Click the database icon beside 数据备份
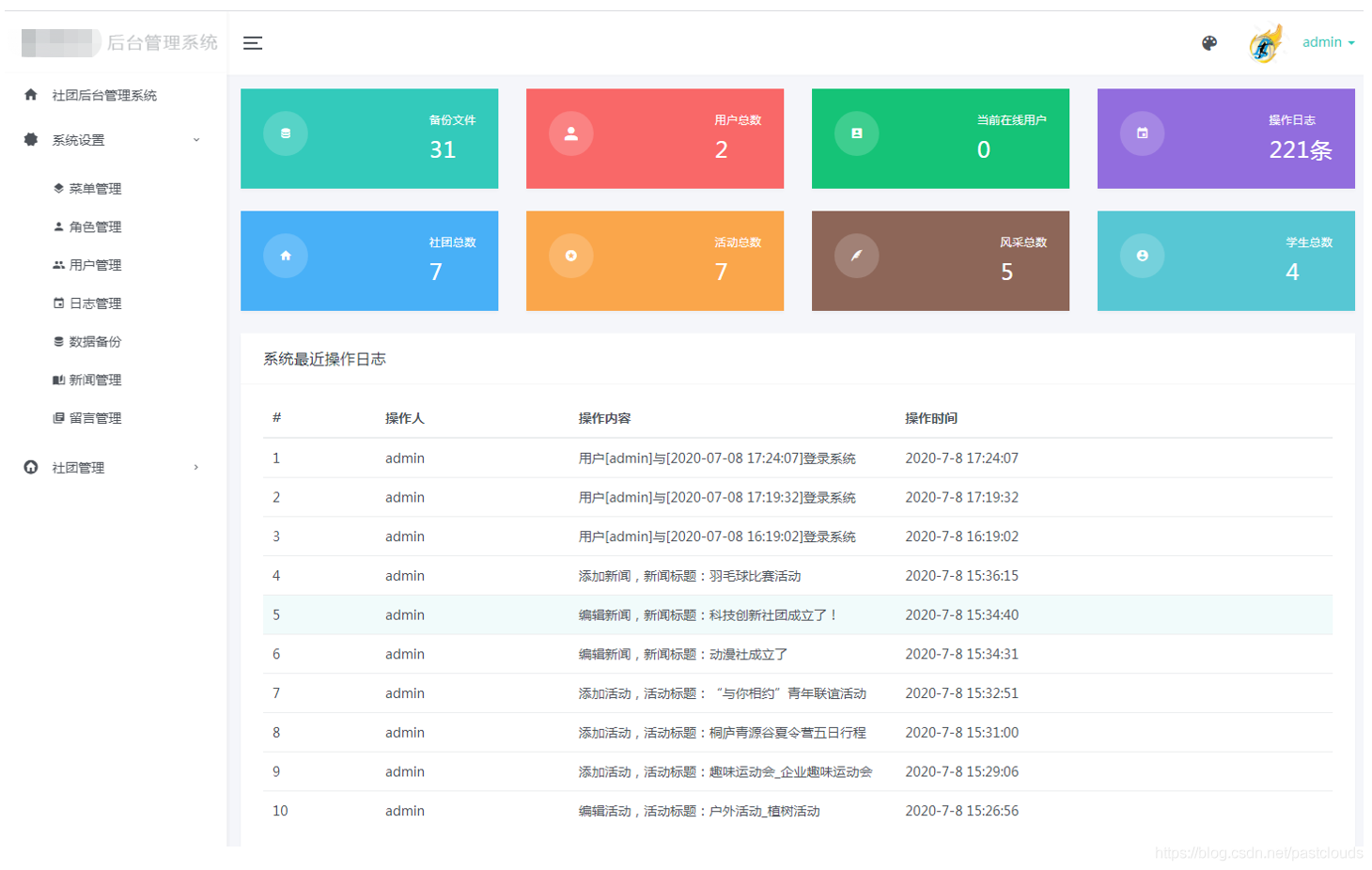 pos(58,341)
